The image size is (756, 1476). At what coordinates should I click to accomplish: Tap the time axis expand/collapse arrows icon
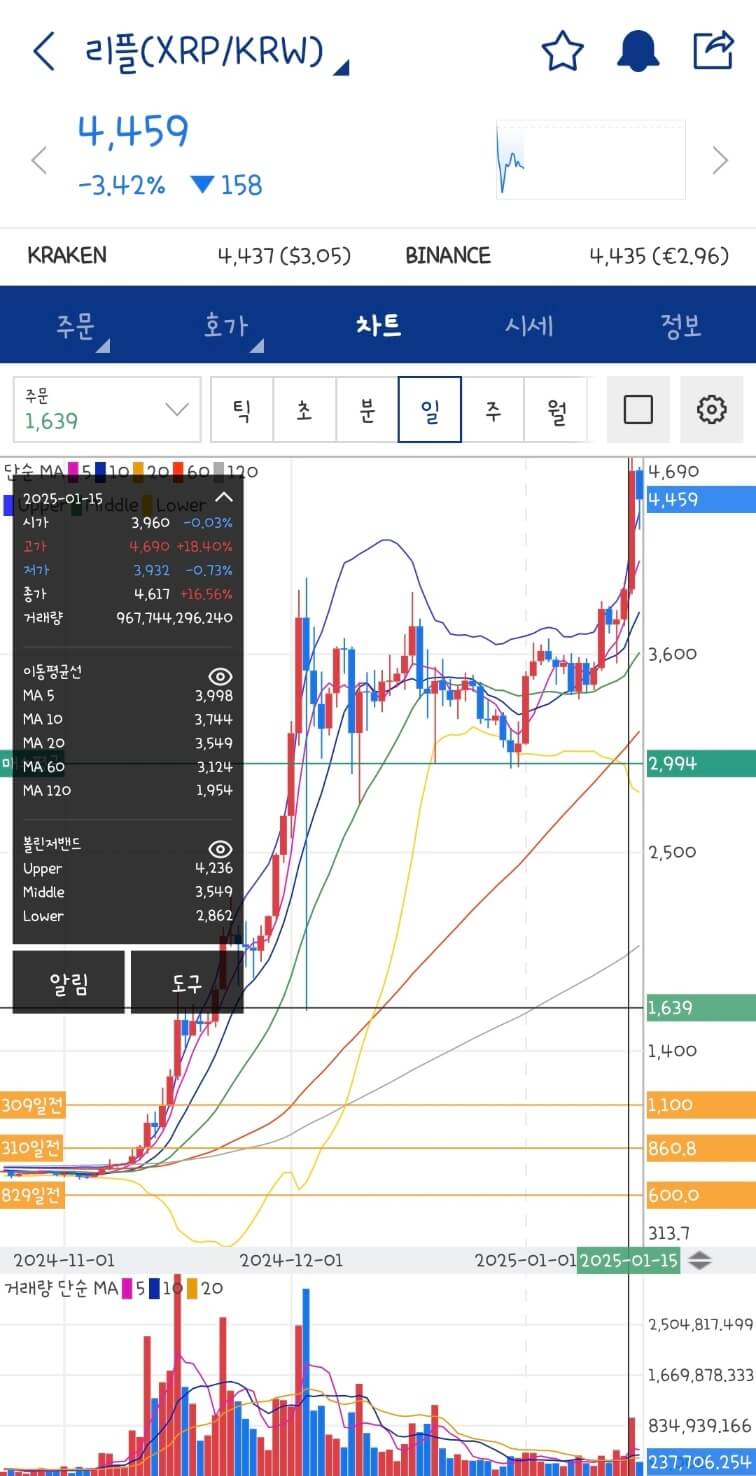coord(699,1260)
